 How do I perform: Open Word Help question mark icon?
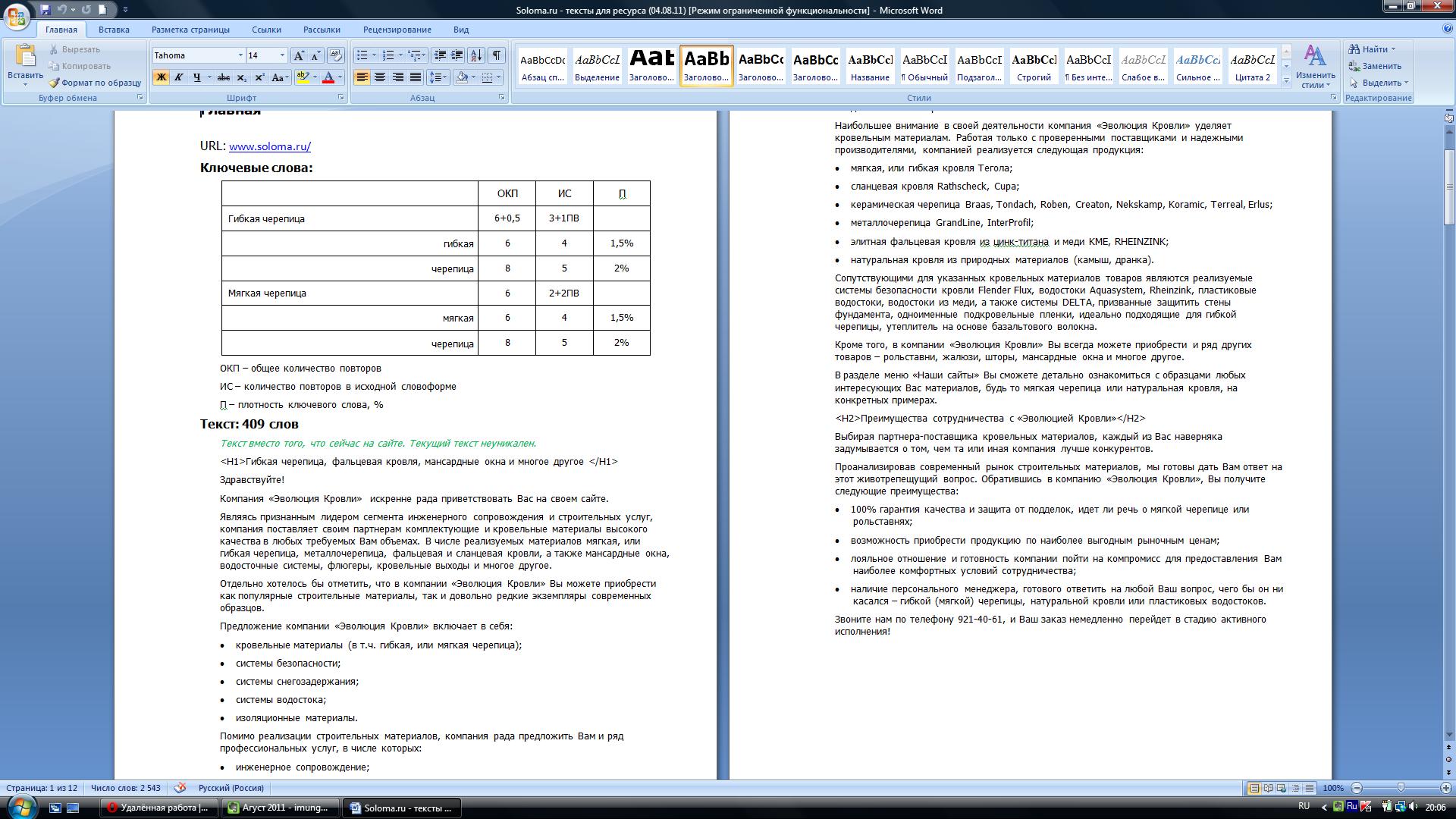click(1448, 29)
